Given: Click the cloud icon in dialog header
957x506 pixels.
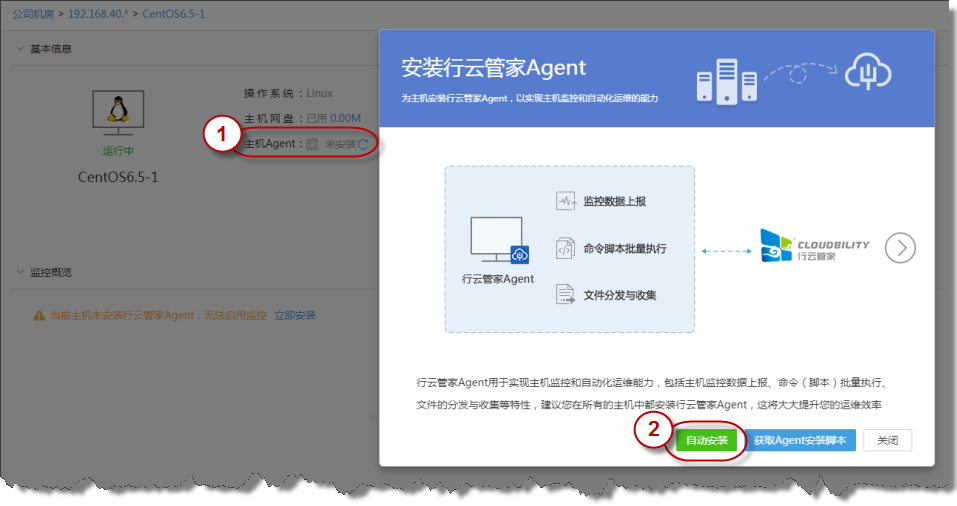Looking at the screenshot, I should 867,72.
